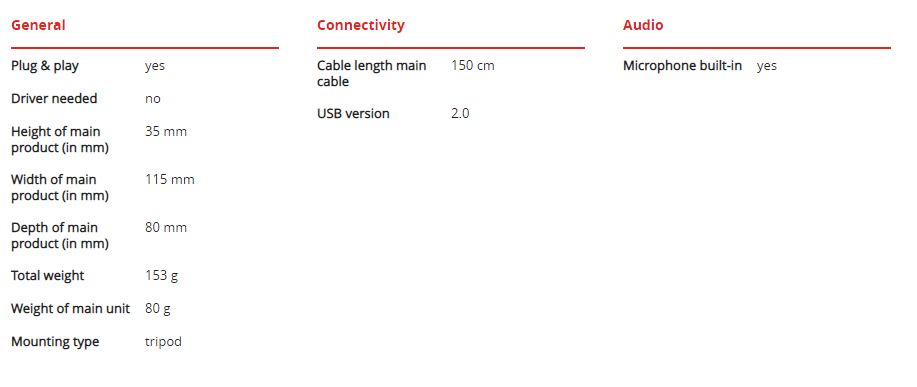This screenshot has width=917, height=387.
Task: Click the Connectivity section heading
Action: point(360,25)
